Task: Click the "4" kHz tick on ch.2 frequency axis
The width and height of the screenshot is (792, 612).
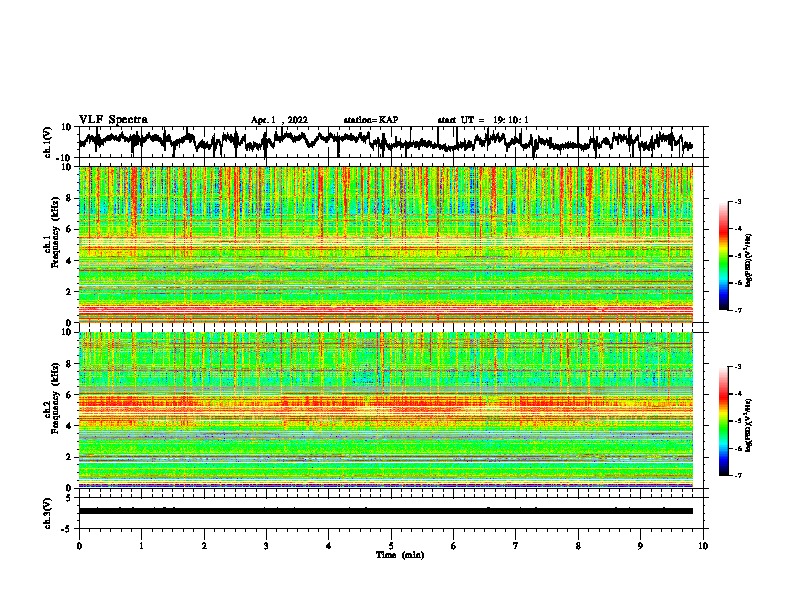Action: pos(70,426)
